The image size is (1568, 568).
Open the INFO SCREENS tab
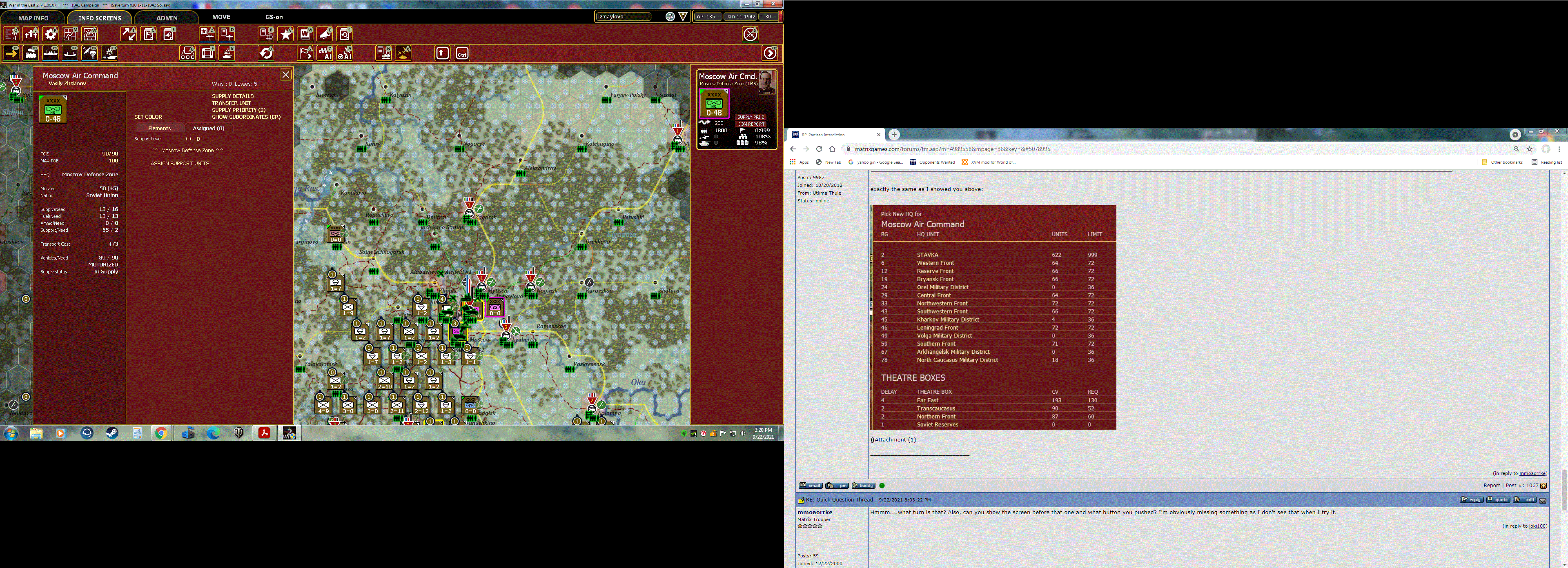(100, 18)
